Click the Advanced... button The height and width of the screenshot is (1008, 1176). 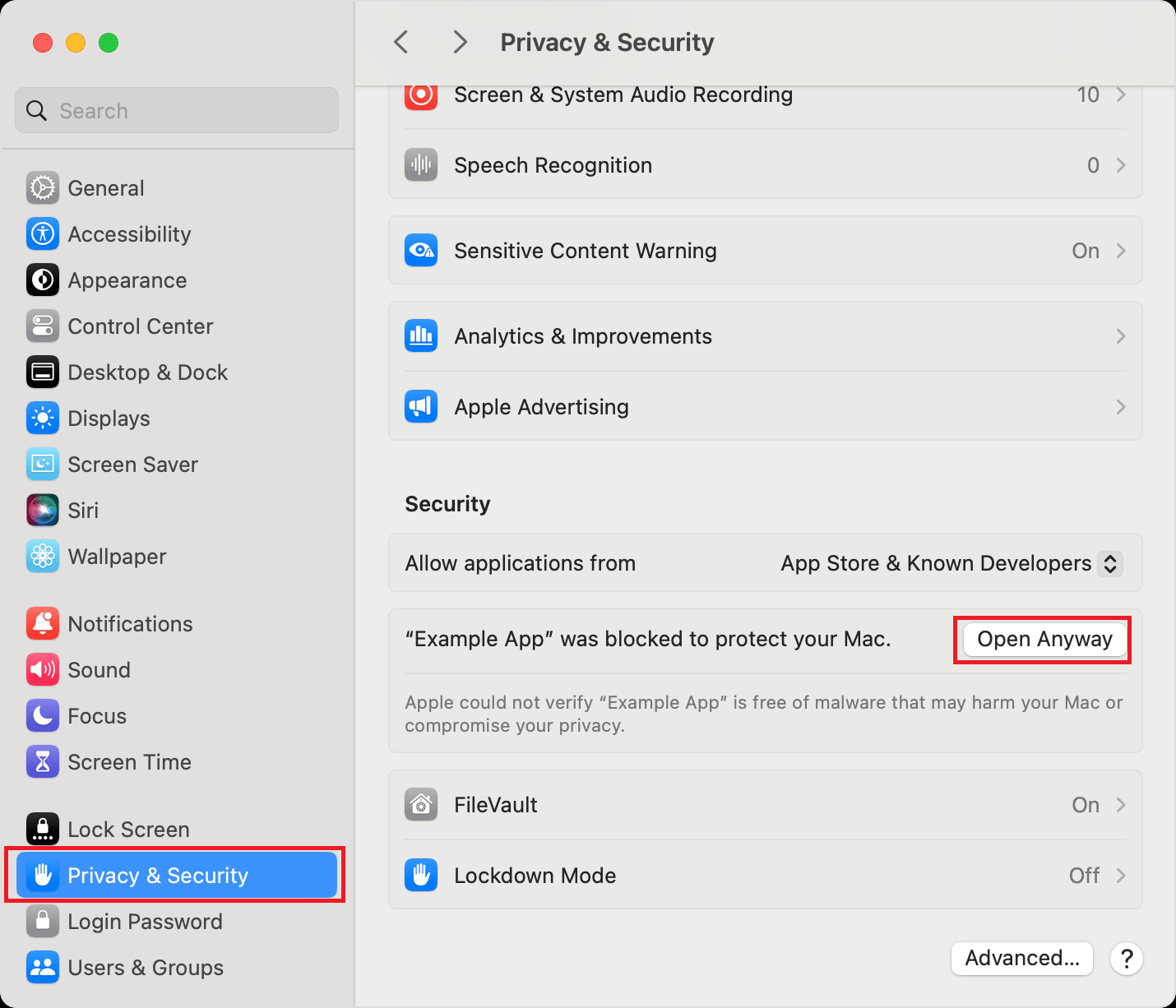1022,959
